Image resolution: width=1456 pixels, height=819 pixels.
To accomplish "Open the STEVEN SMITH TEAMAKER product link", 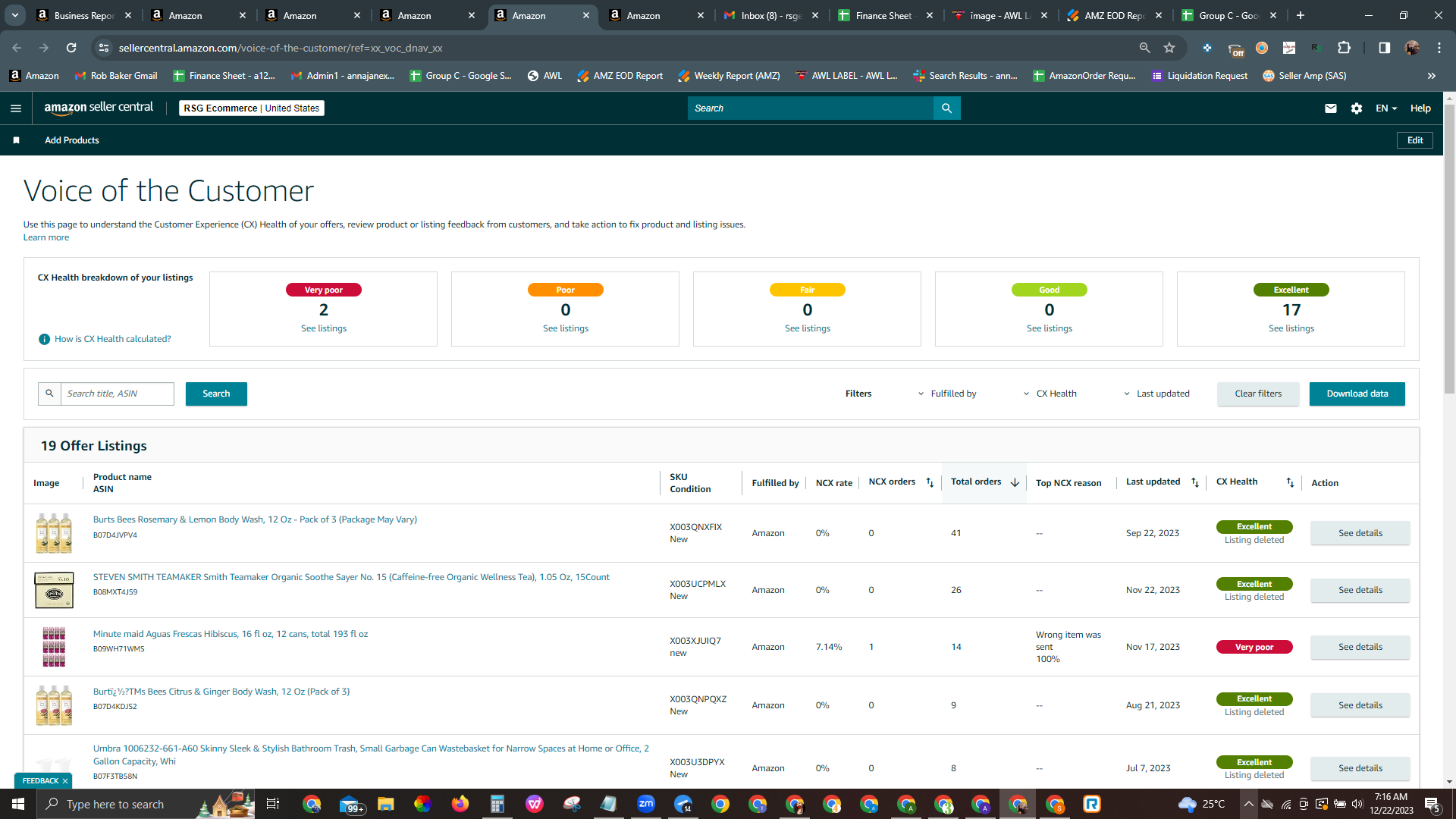I will 351,577.
